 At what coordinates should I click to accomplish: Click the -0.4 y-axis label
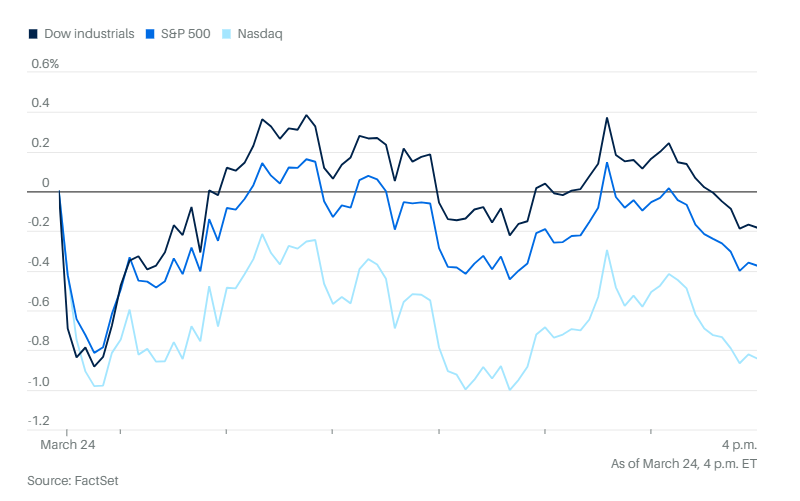[x=38, y=262]
